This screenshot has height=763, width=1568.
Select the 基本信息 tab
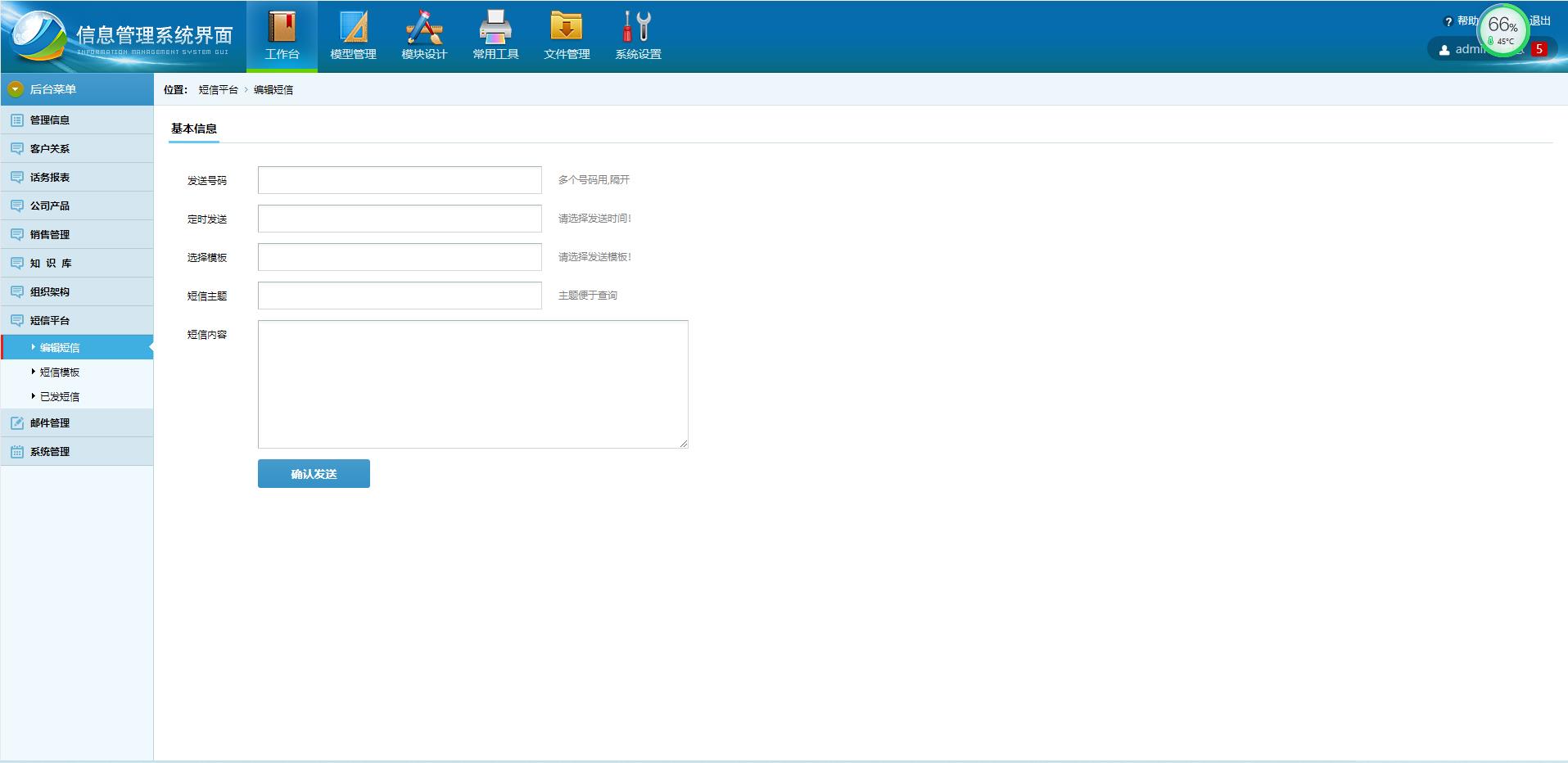click(x=194, y=129)
